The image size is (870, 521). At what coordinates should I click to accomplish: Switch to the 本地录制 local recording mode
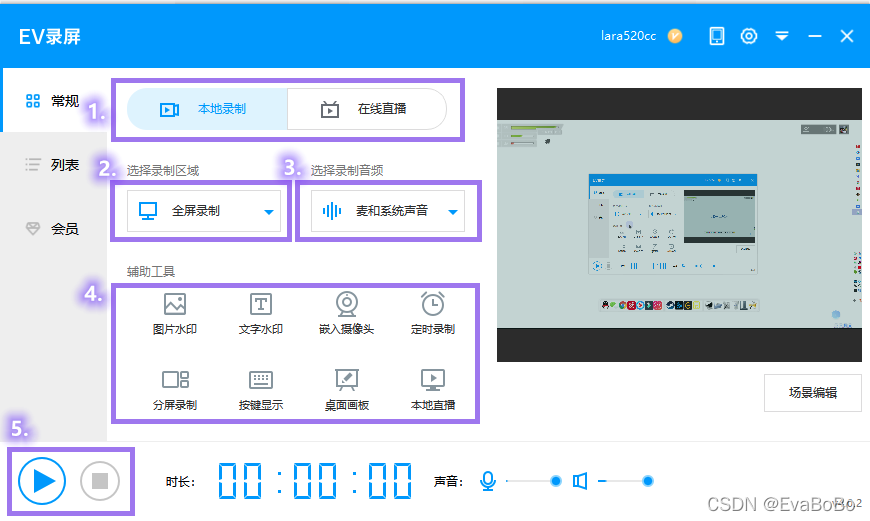tap(208, 109)
